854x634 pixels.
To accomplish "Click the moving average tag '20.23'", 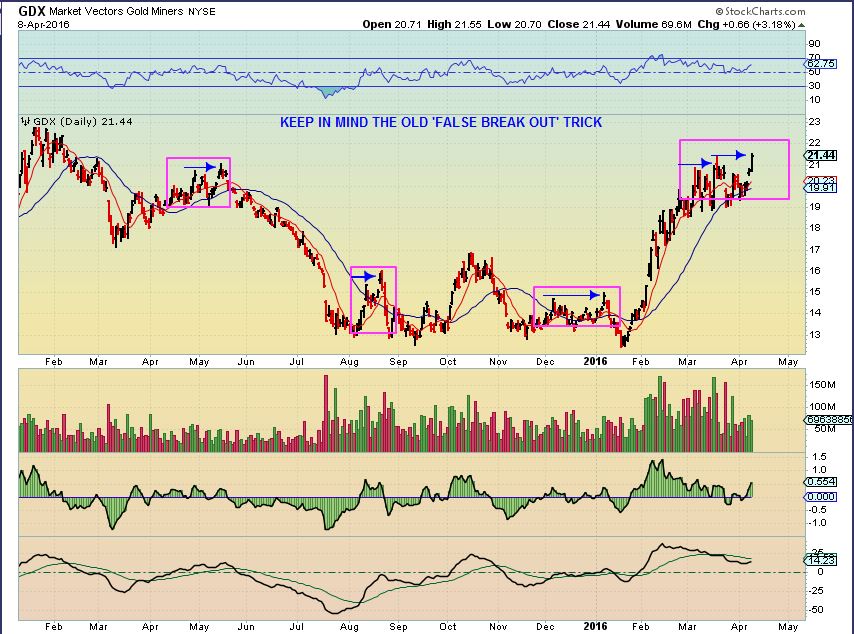I will click(820, 181).
